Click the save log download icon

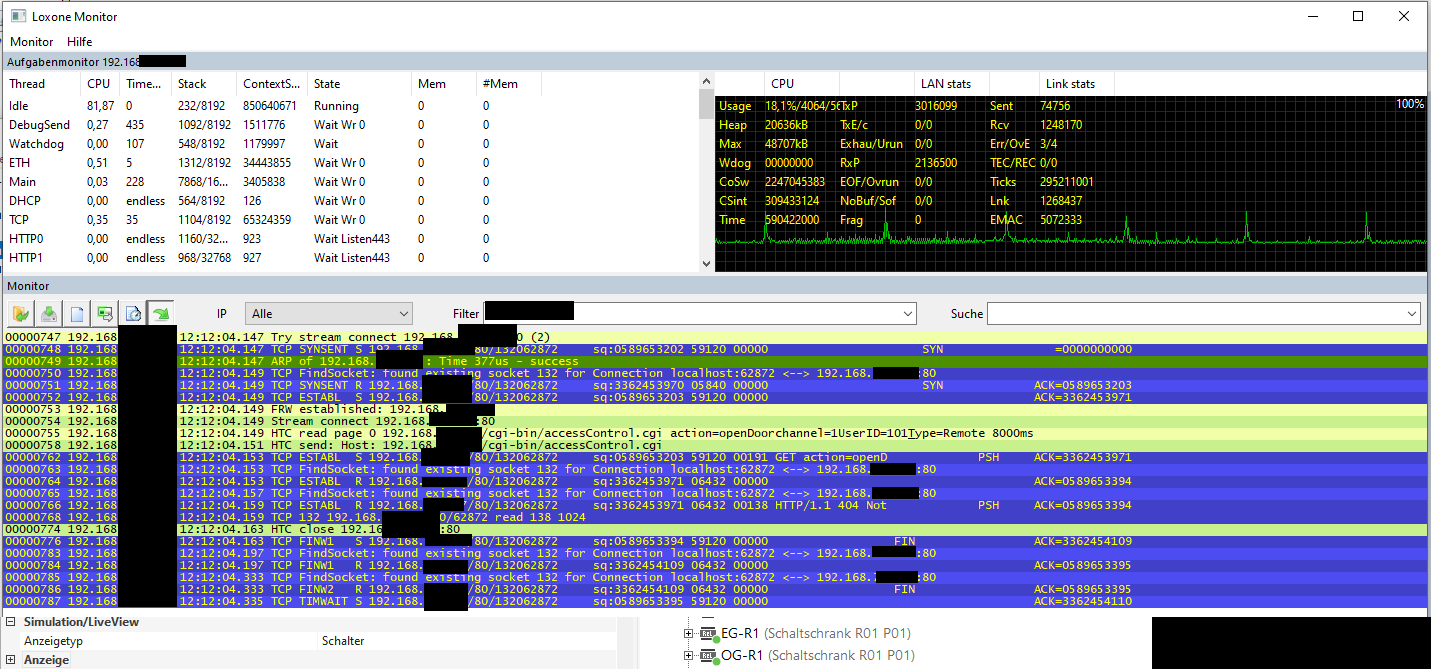tap(48, 314)
